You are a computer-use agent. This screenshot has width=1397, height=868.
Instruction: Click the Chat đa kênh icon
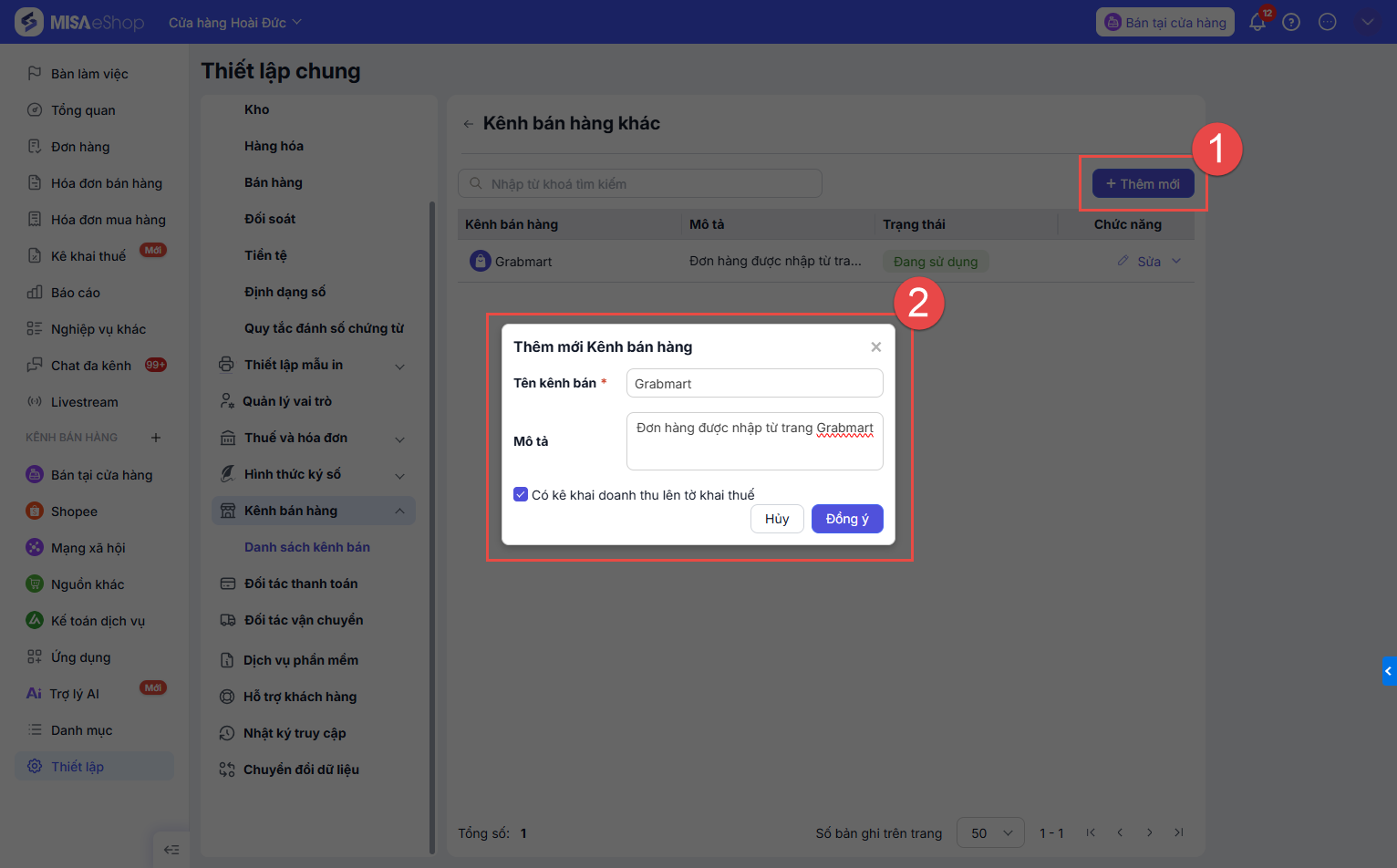pos(35,365)
